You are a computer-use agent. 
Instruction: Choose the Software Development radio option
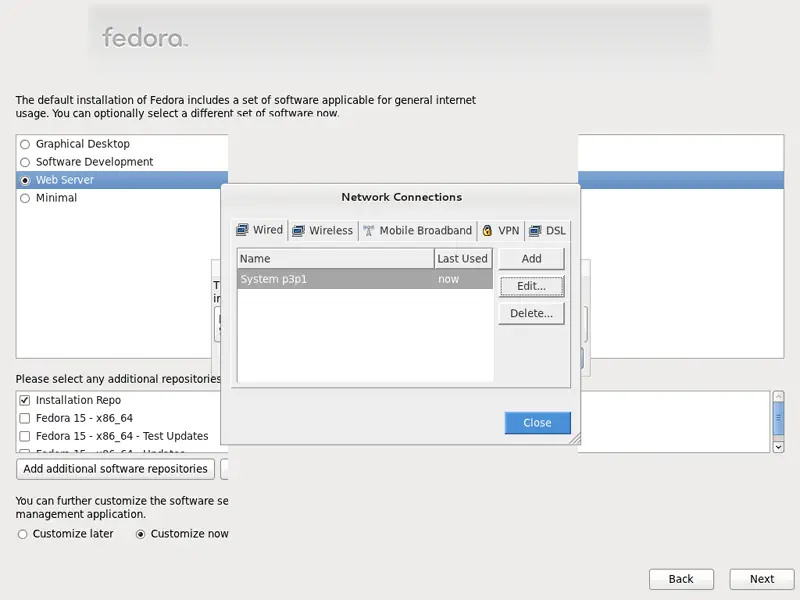pyautogui.click(x=25, y=162)
